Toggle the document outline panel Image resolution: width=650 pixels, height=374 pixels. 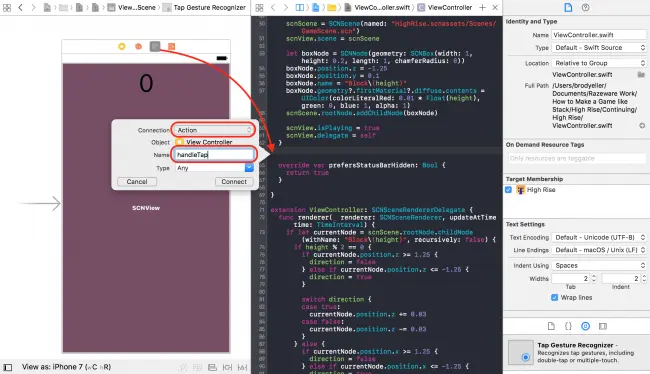(x=8, y=367)
